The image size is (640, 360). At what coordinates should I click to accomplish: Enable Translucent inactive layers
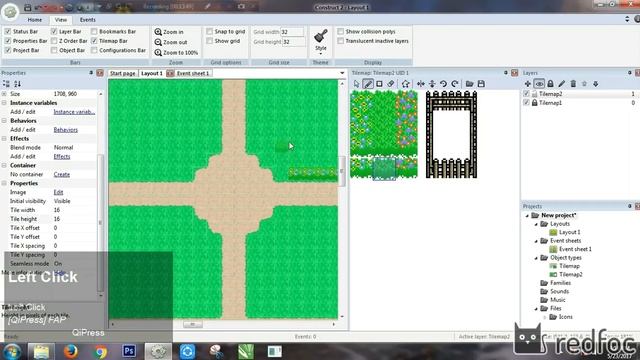tap(340, 41)
